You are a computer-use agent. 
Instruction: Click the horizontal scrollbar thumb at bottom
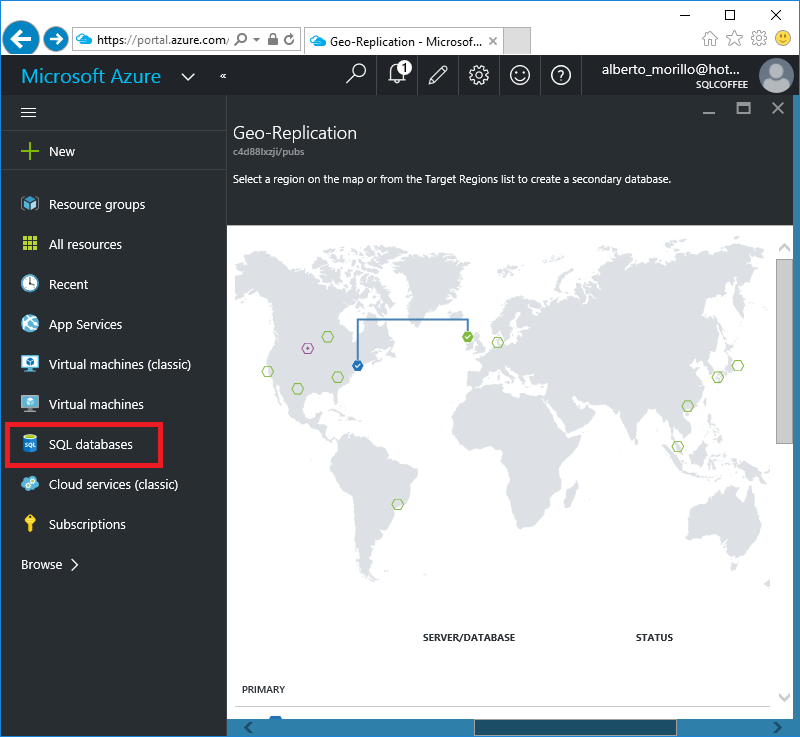point(575,727)
